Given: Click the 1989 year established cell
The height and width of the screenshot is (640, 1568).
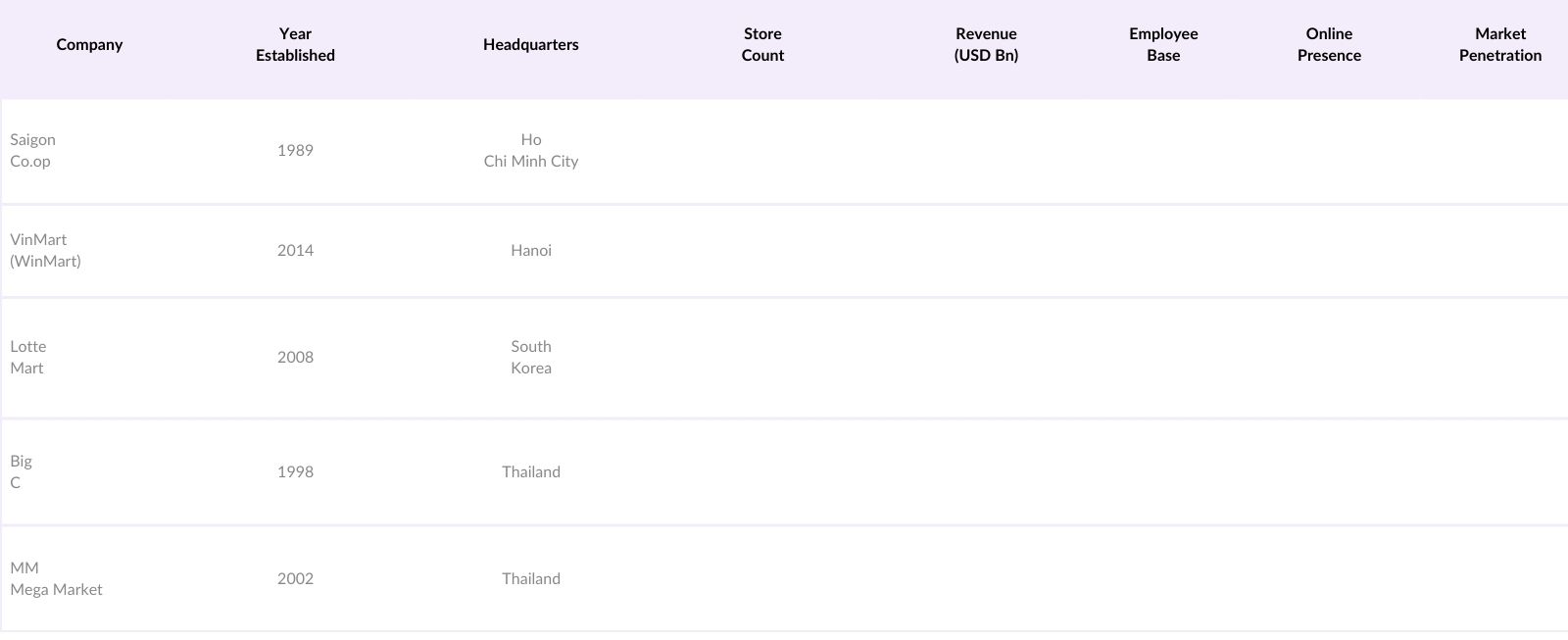Looking at the screenshot, I should click(295, 151).
